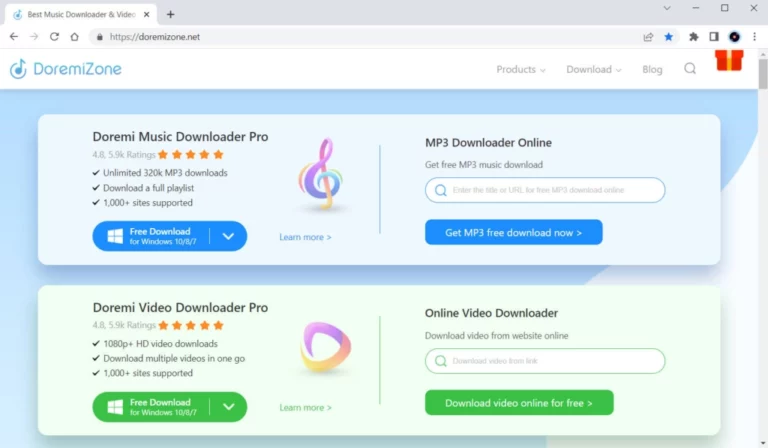The height and width of the screenshot is (448, 768).
Task: Click the page vertical scrollbar thumb
Action: click(x=763, y=73)
